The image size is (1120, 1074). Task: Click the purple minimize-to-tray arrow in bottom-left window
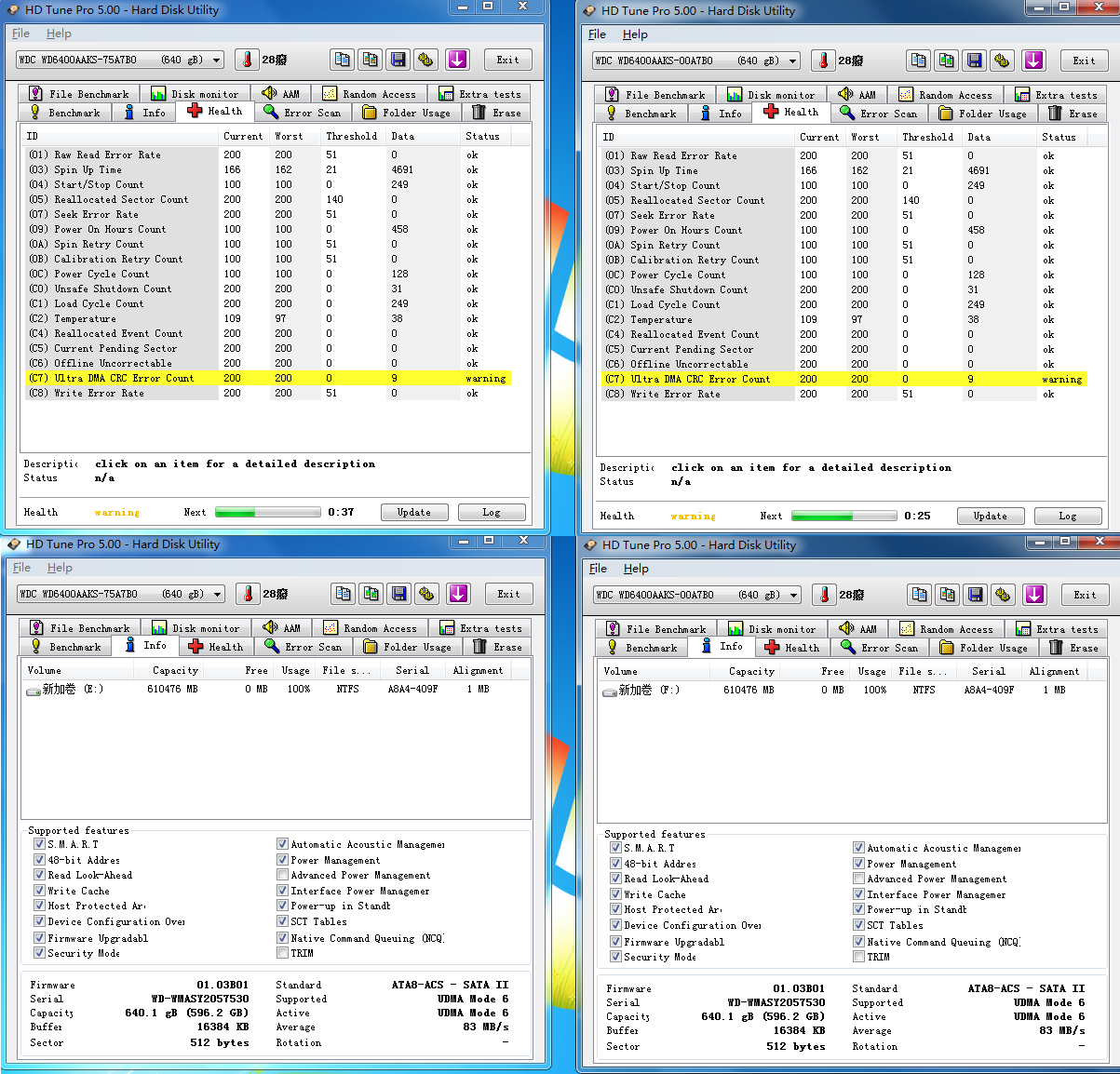[458, 594]
